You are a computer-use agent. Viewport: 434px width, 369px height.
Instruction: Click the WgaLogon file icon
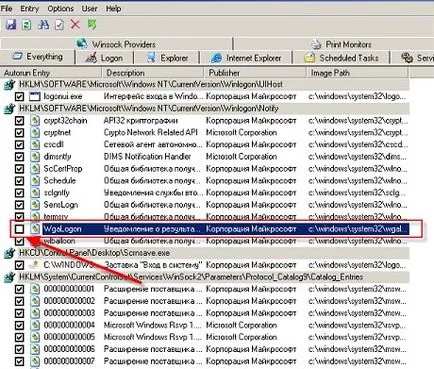click(35, 229)
